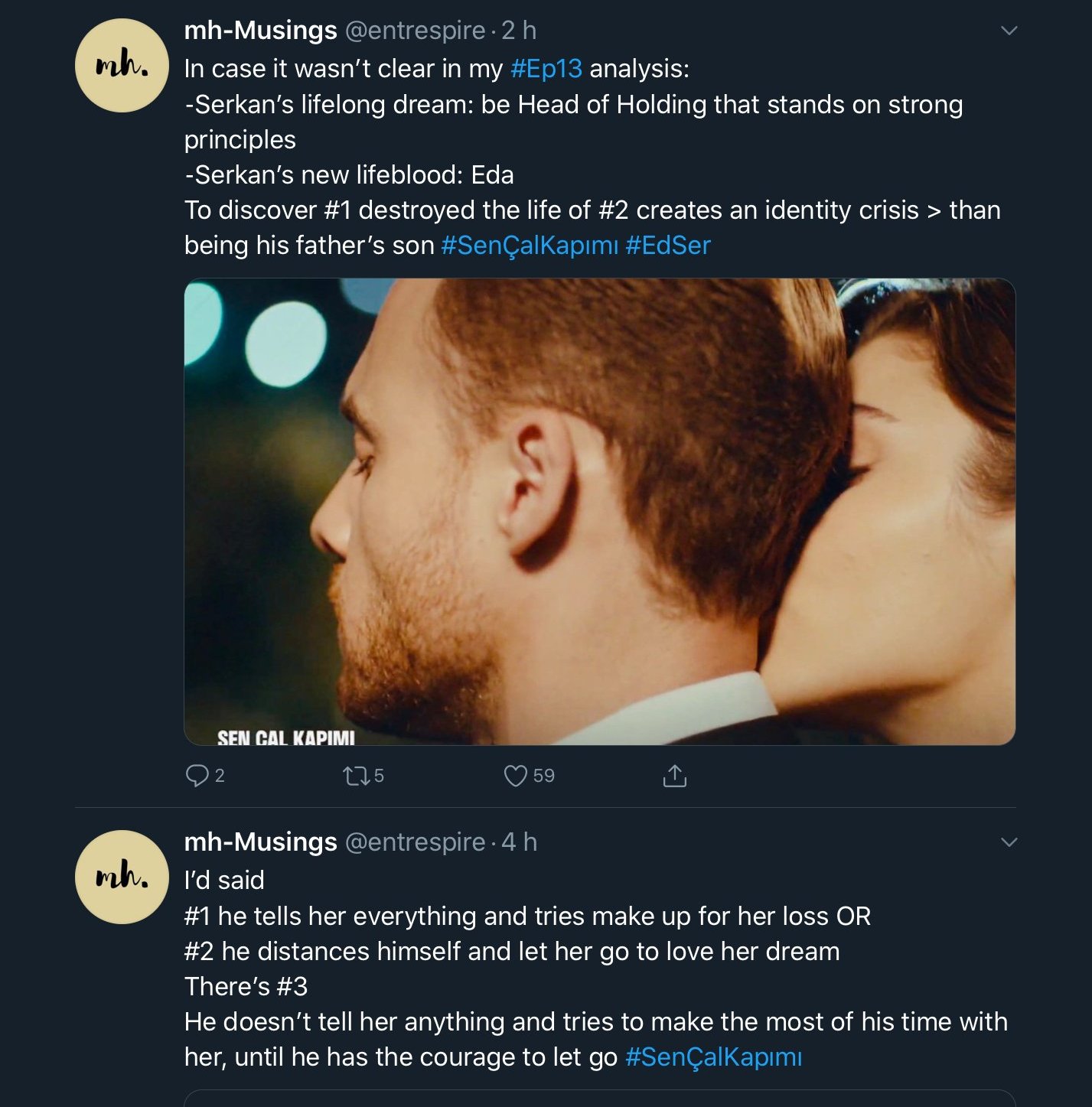This screenshot has height=1107, width=1092.
Task: View the attached Sen Çal Kapımı image
Action: [x=599, y=511]
